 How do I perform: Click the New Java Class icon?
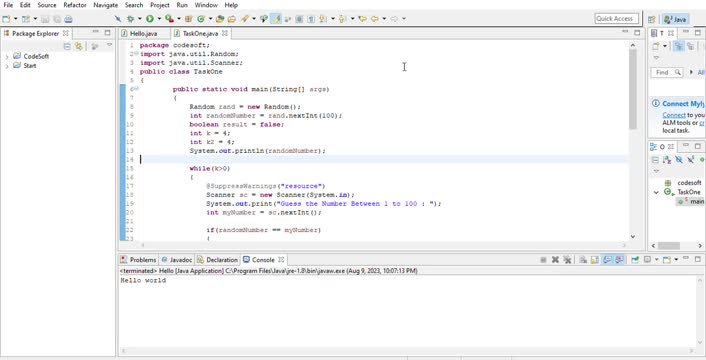click(201, 19)
